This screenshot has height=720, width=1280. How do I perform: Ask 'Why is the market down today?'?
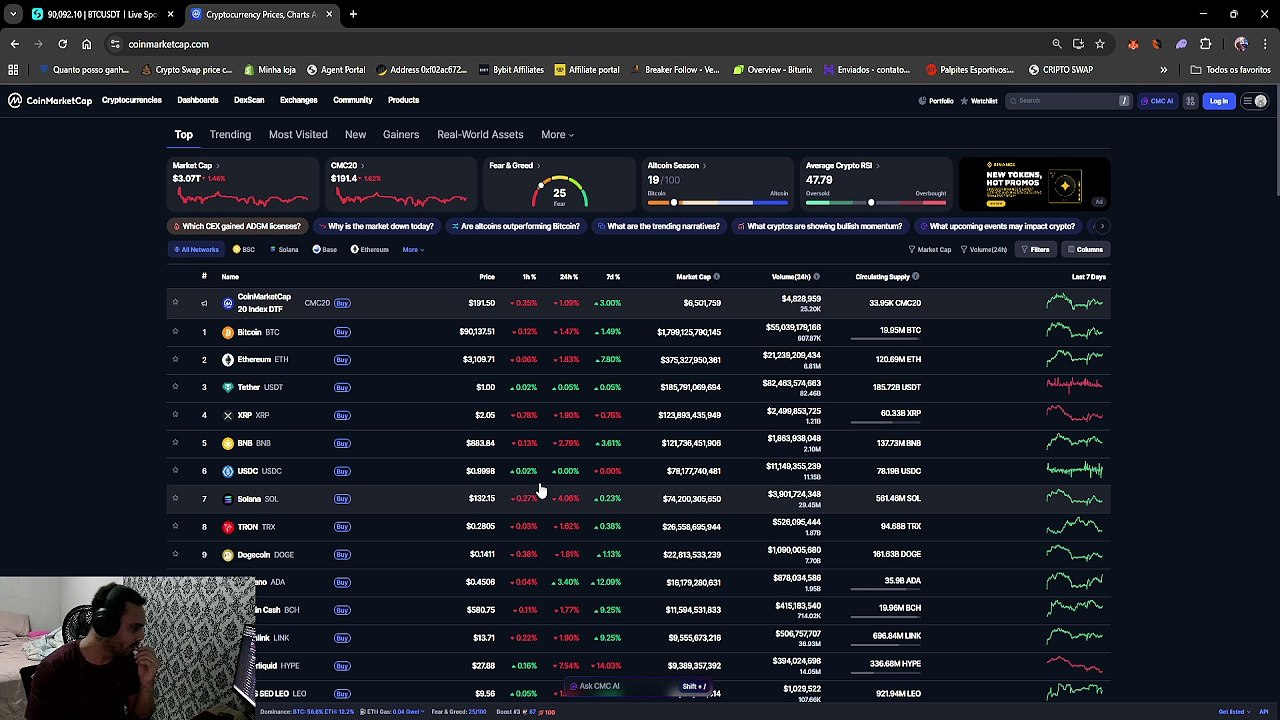click(x=375, y=226)
